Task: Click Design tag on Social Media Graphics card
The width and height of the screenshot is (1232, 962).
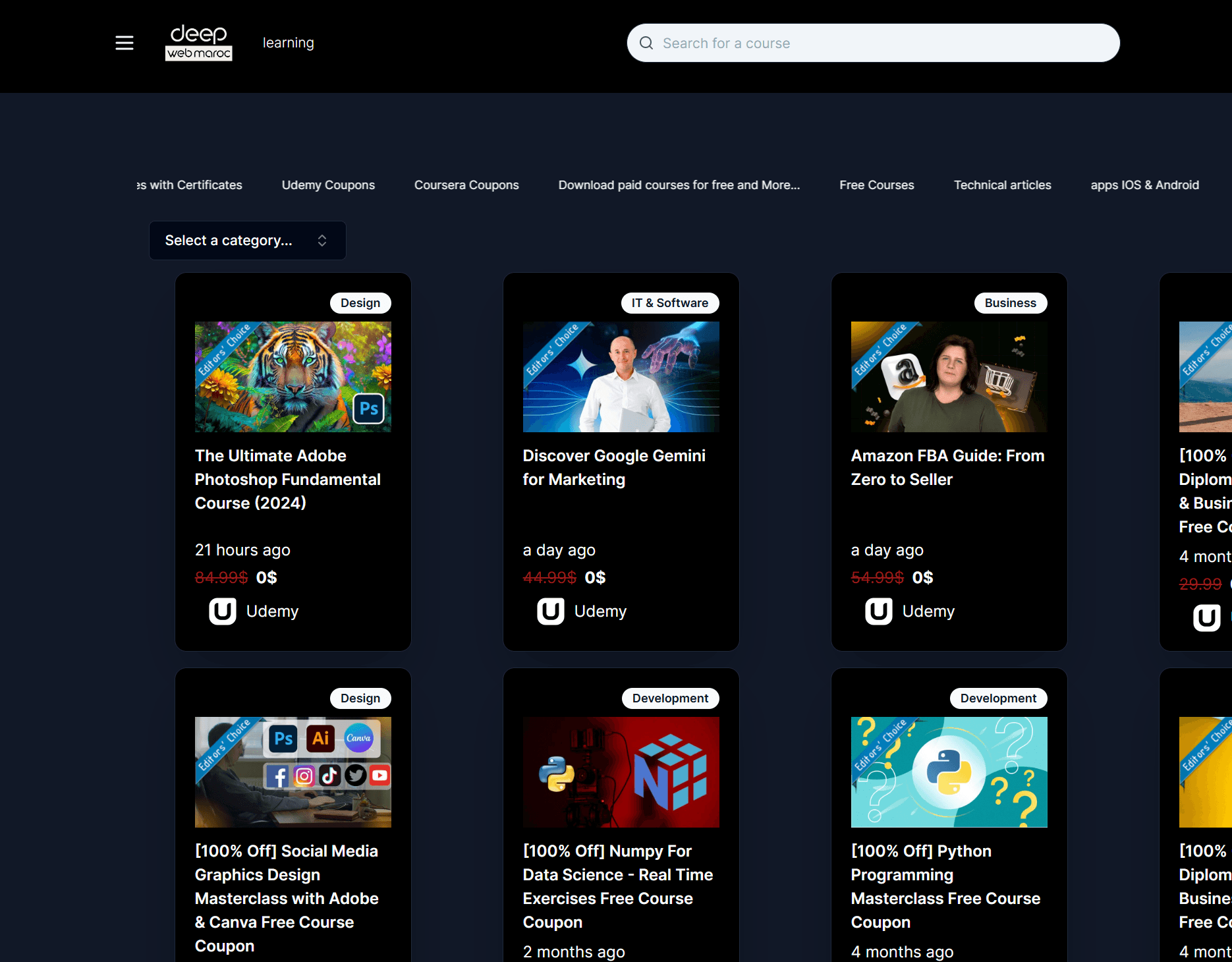Action: [x=360, y=698]
